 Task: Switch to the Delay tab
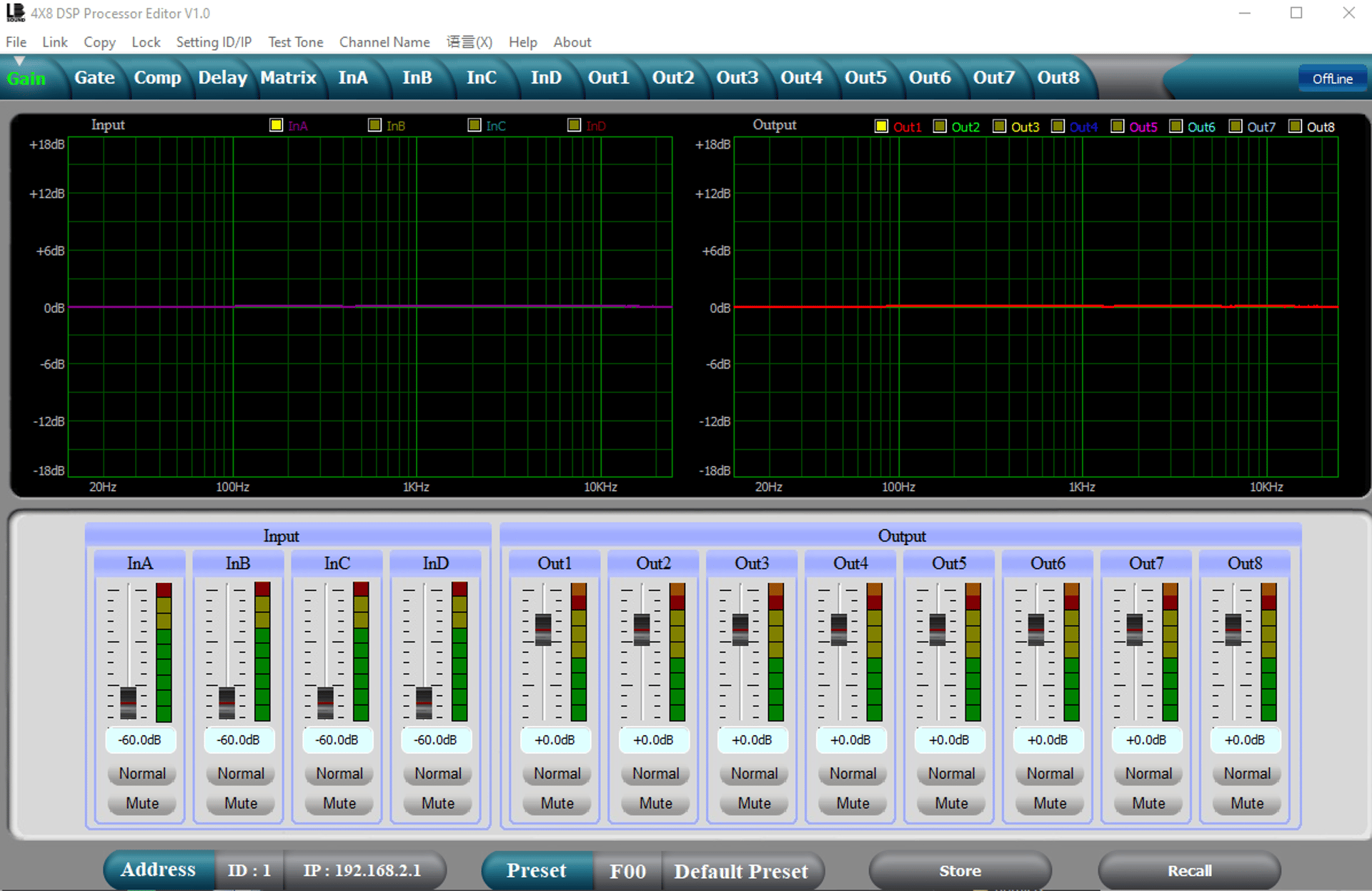point(222,77)
